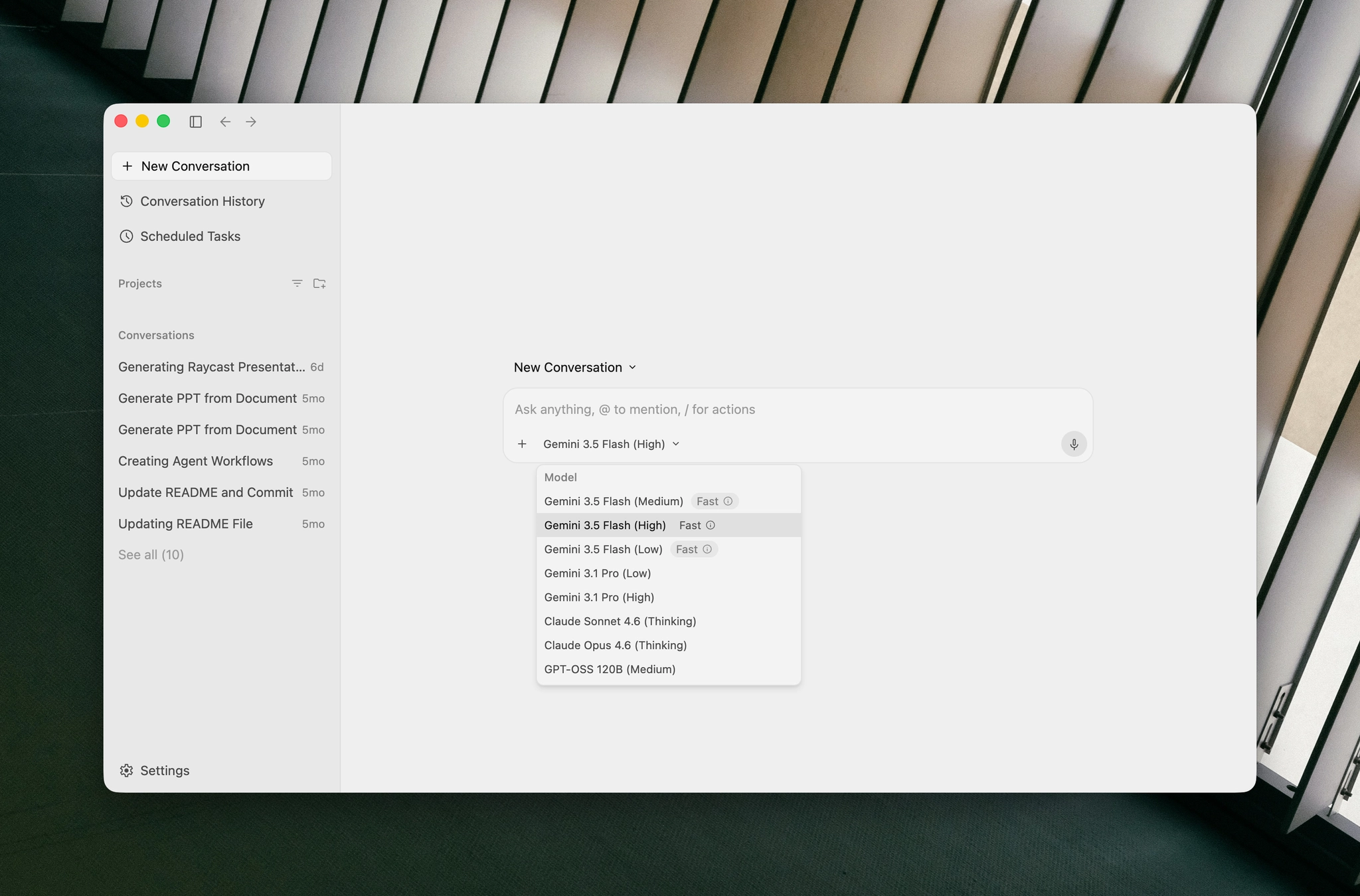Expand the New Conversation title dropdown
Viewport: 1360px width, 896px height.
coord(575,367)
